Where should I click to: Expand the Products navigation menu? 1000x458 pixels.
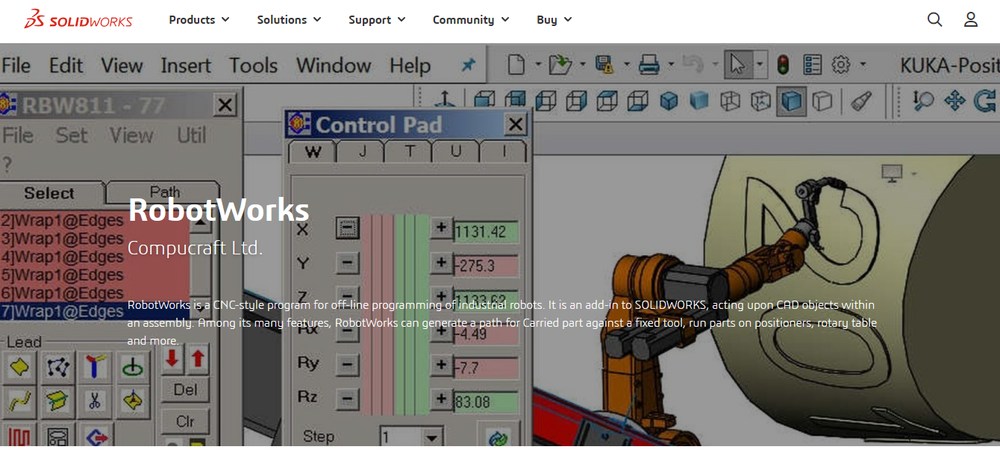coord(199,20)
